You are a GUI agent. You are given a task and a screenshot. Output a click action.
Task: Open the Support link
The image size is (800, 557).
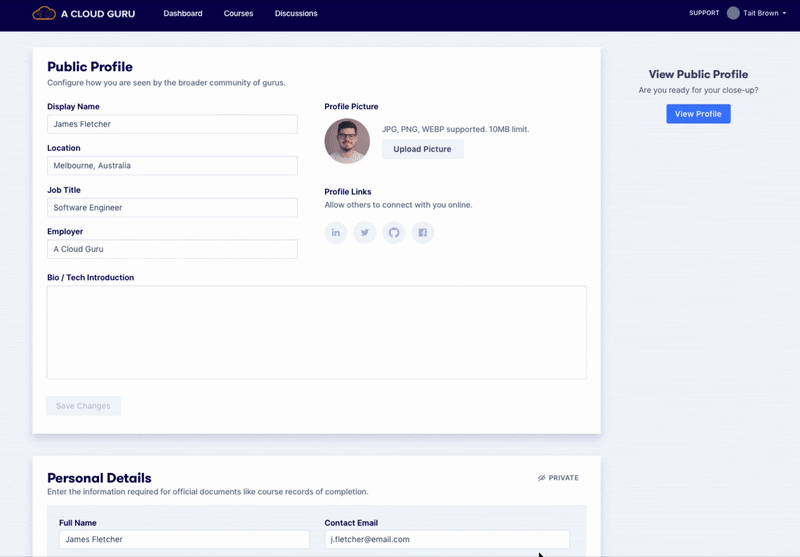click(704, 13)
